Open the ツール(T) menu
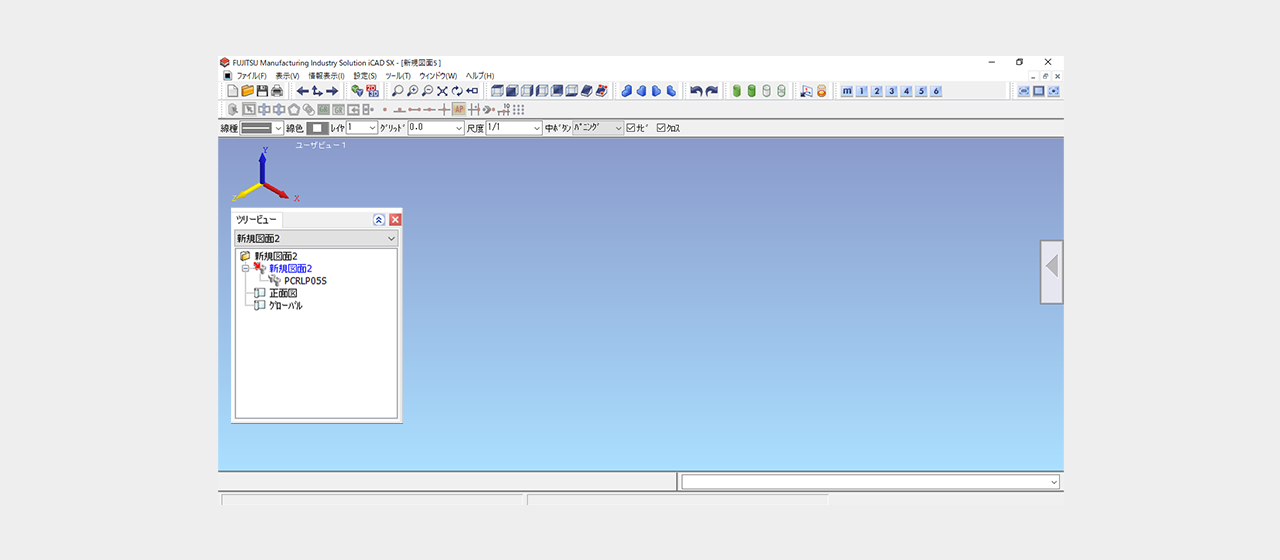 click(x=398, y=76)
